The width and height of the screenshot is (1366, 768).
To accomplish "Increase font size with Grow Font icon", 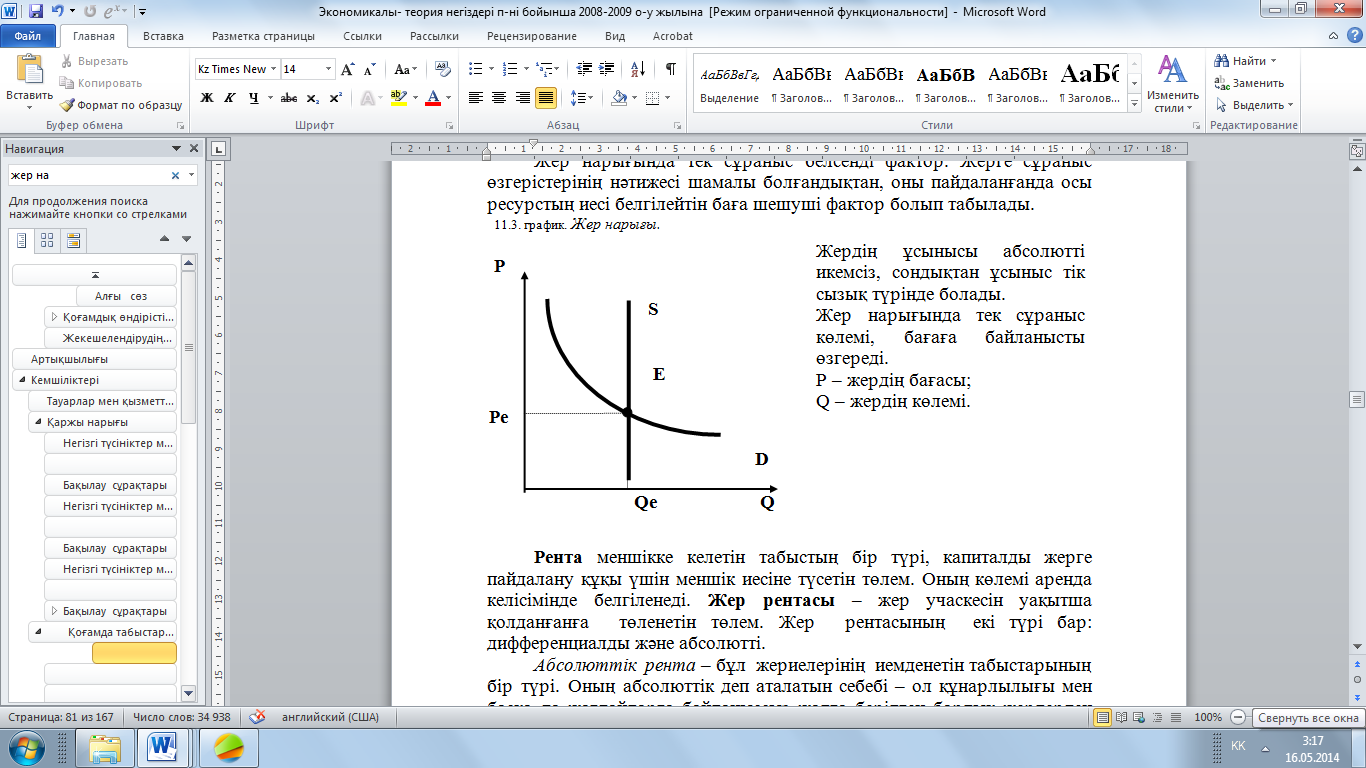I will coord(348,69).
